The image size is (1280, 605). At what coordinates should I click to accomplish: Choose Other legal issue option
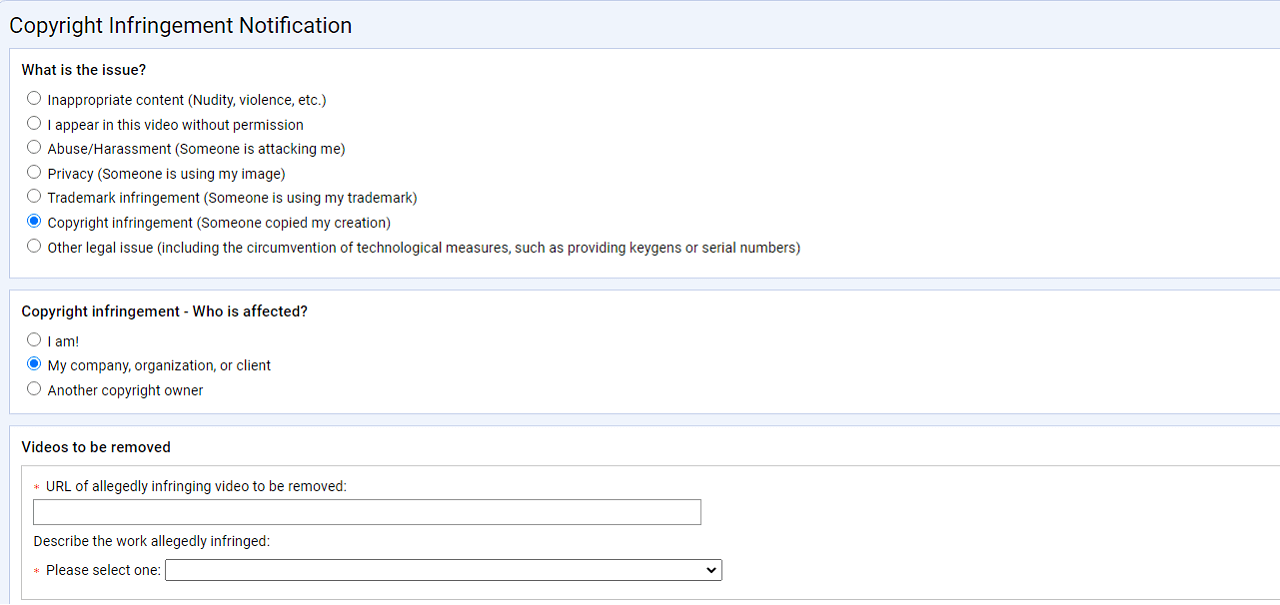34,246
